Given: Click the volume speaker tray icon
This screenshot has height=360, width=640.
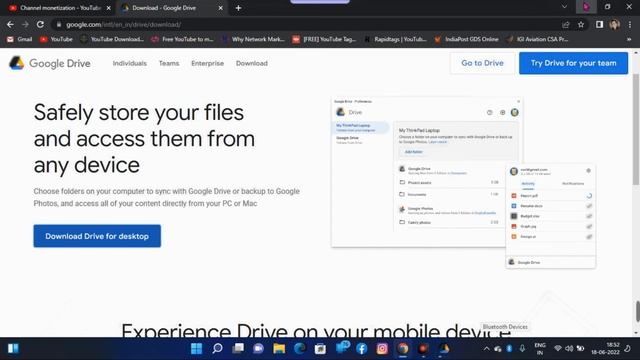Looking at the screenshot, I should [569, 349].
